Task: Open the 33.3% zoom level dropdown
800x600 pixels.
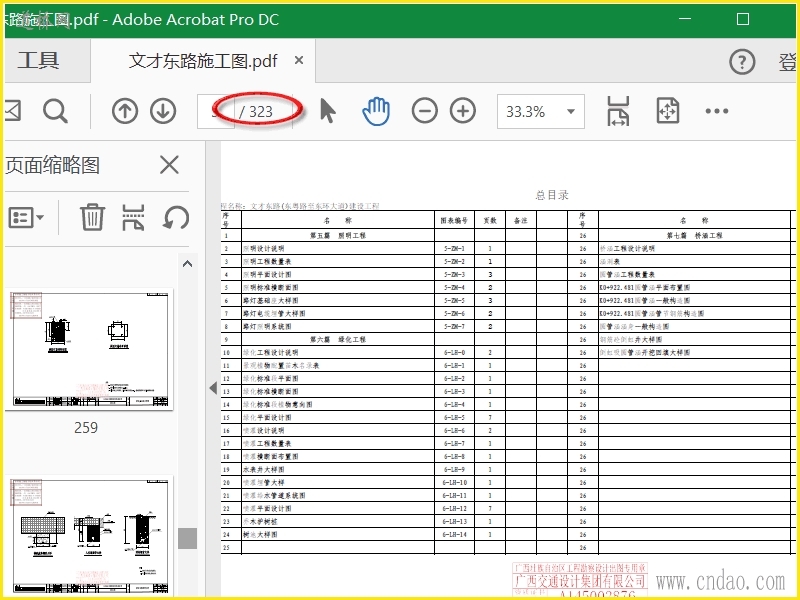Action: click(541, 111)
